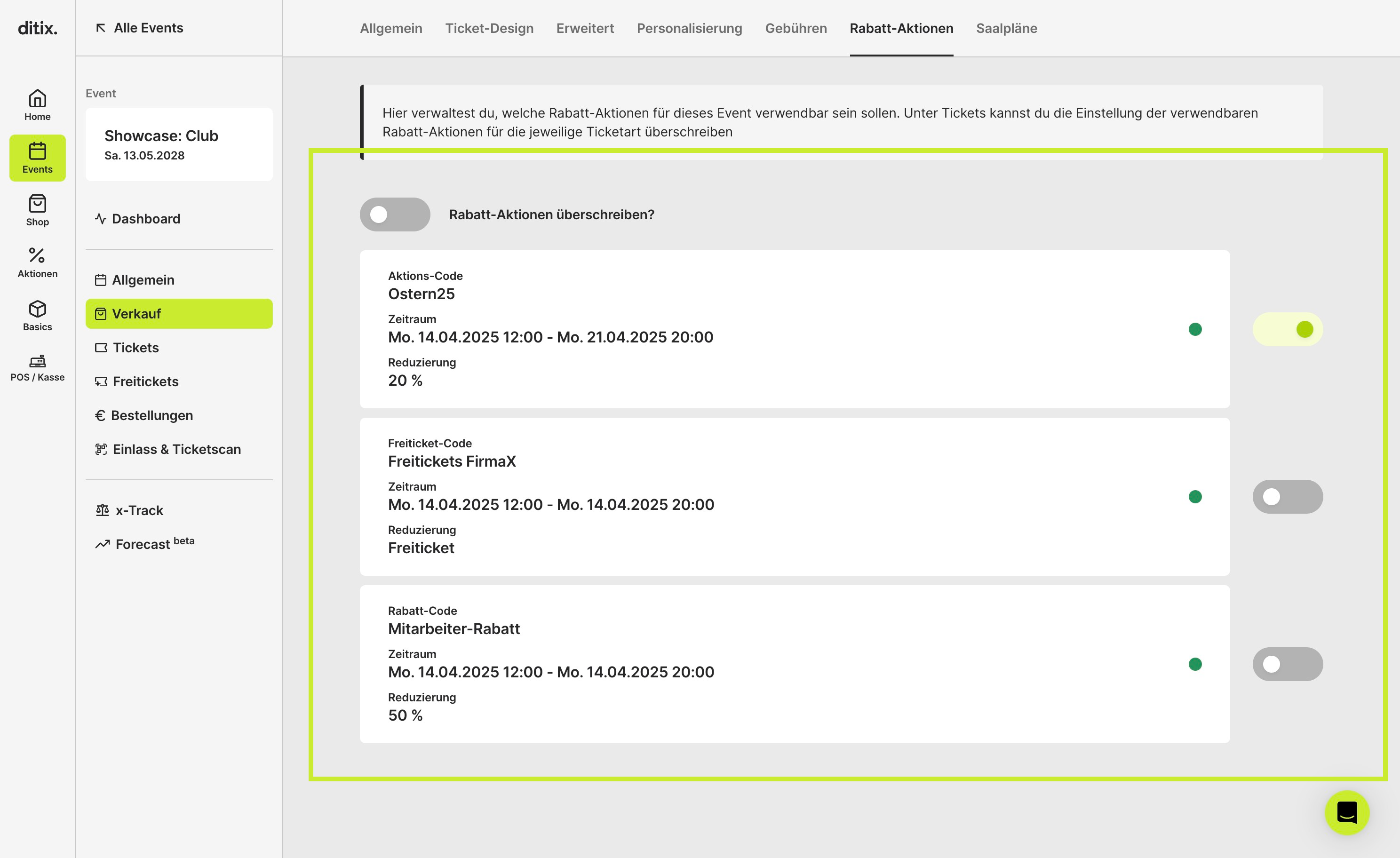Toggle Rabatt-Aktionen überschreiben switch
This screenshot has width=1400, height=858.
[x=395, y=214]
